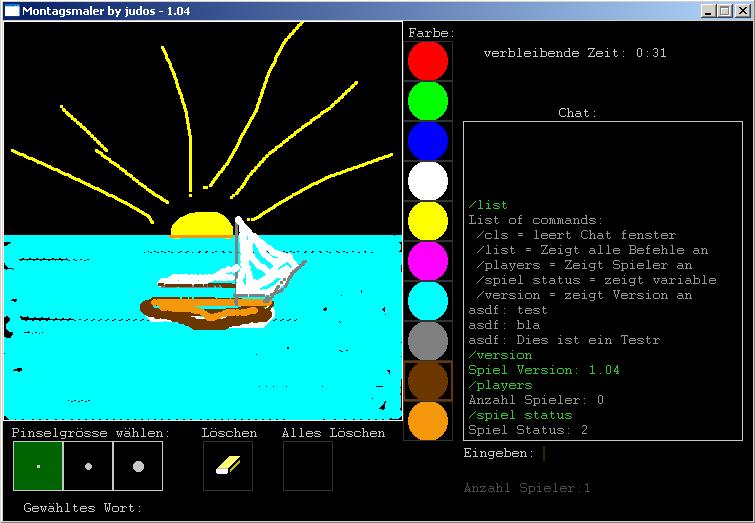Click the green '/spiel status' command line
This screenshot has width=755, height=523.
click(x=520, y=415)
